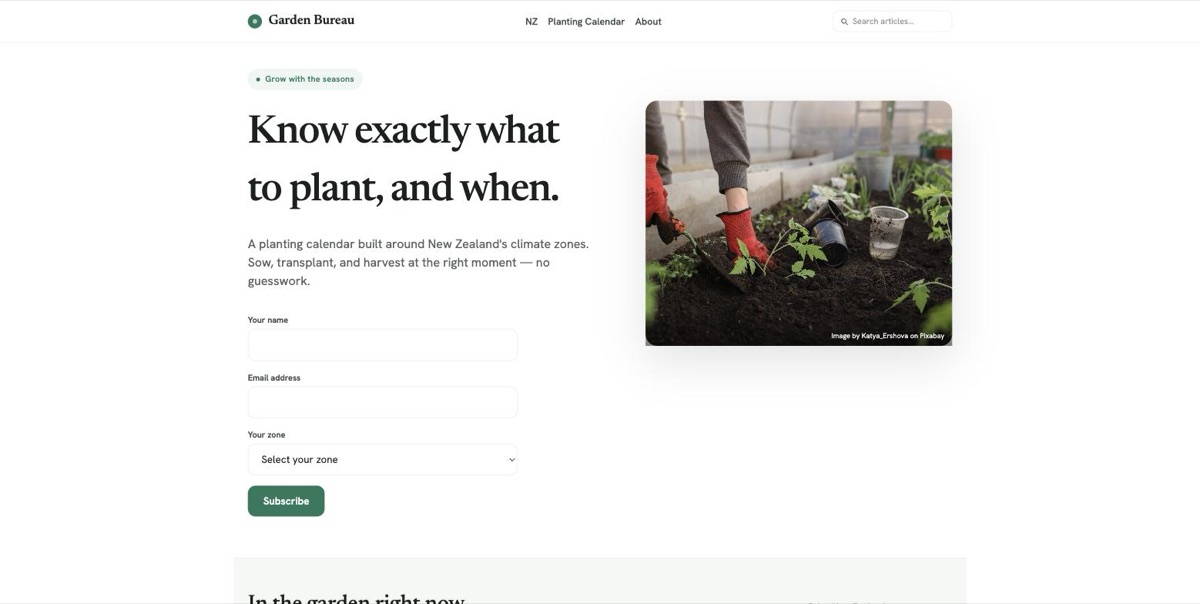Click the Subscribe button

286,501
